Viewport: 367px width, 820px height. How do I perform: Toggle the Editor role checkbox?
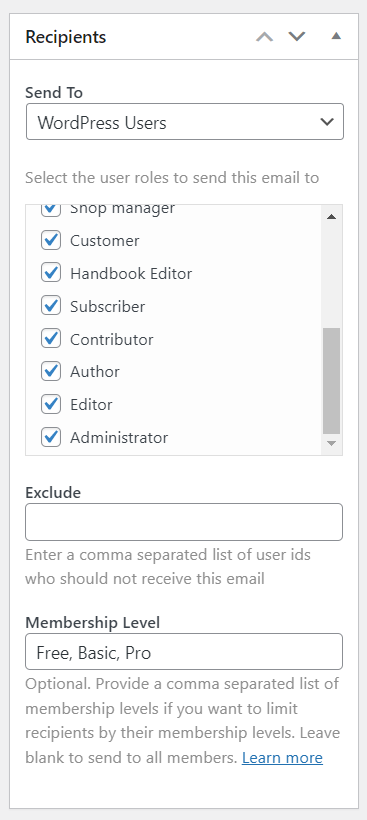[51, 404]
